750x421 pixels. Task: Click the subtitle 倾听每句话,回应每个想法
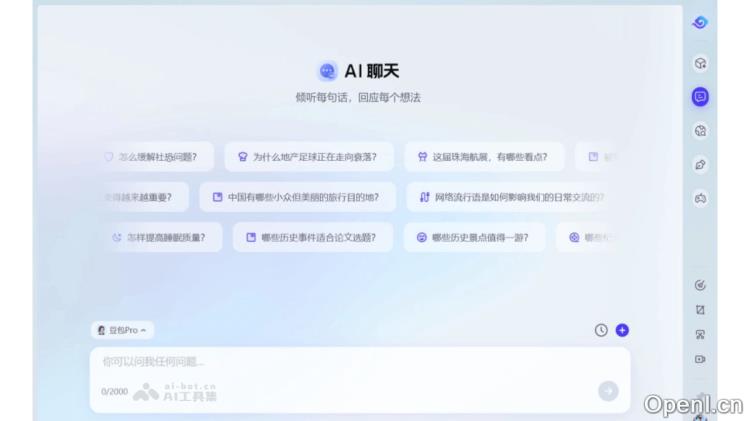(358, 98)
